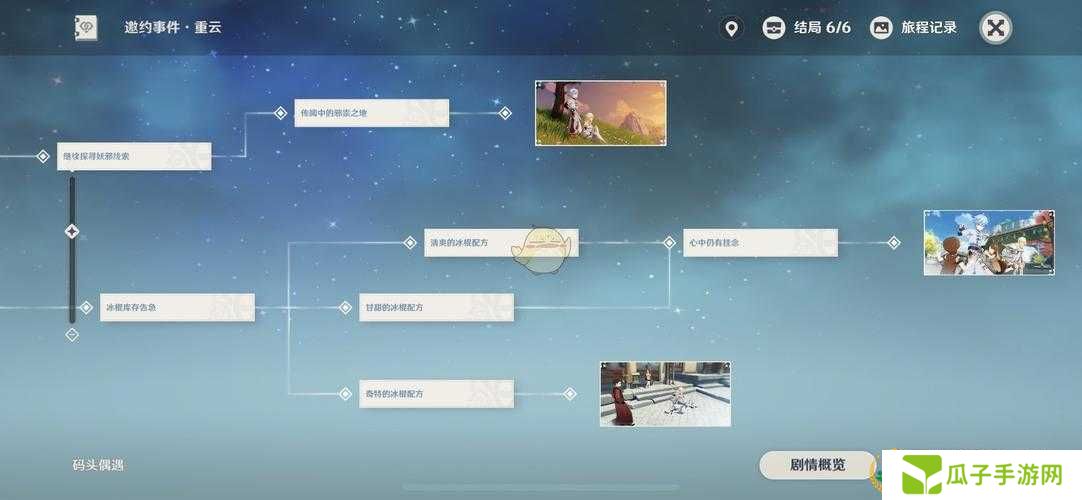Click the camera icon beside 旅程记录
This screenshot has width=1082, height=500.
coord(881,28)
